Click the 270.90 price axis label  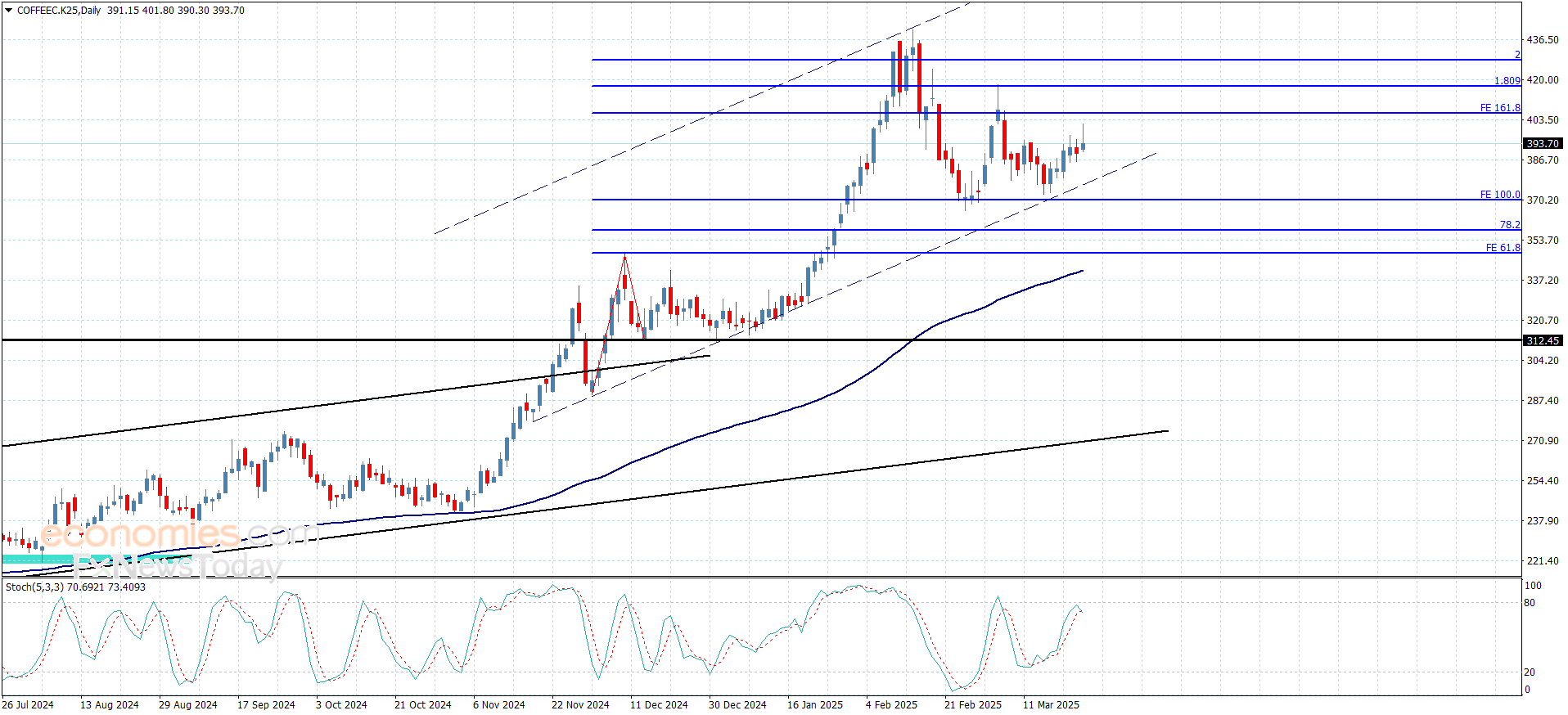click(1543, 441)
